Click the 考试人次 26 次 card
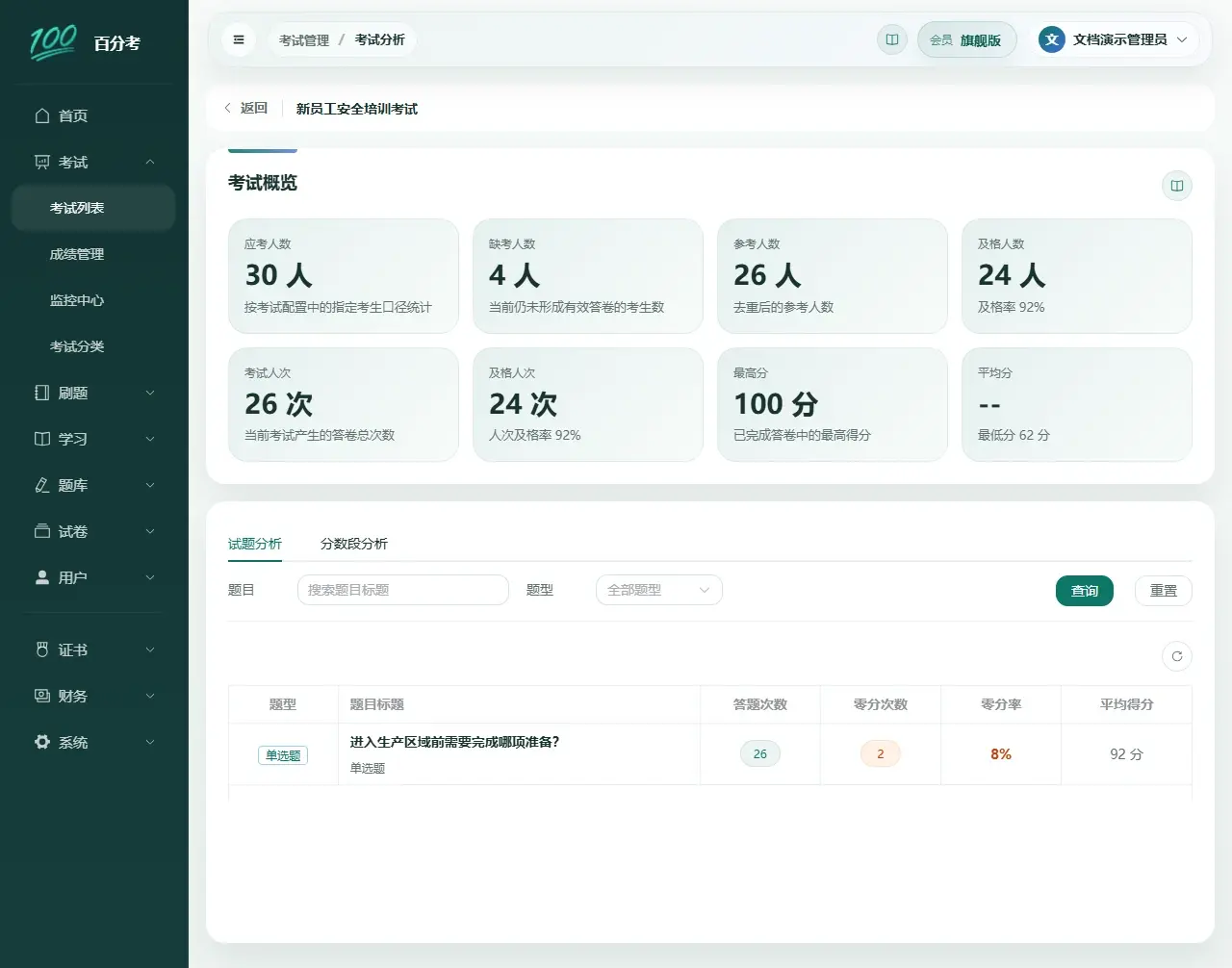The height and width of the screenshot is (968, 1232). [x=344, y=404]
